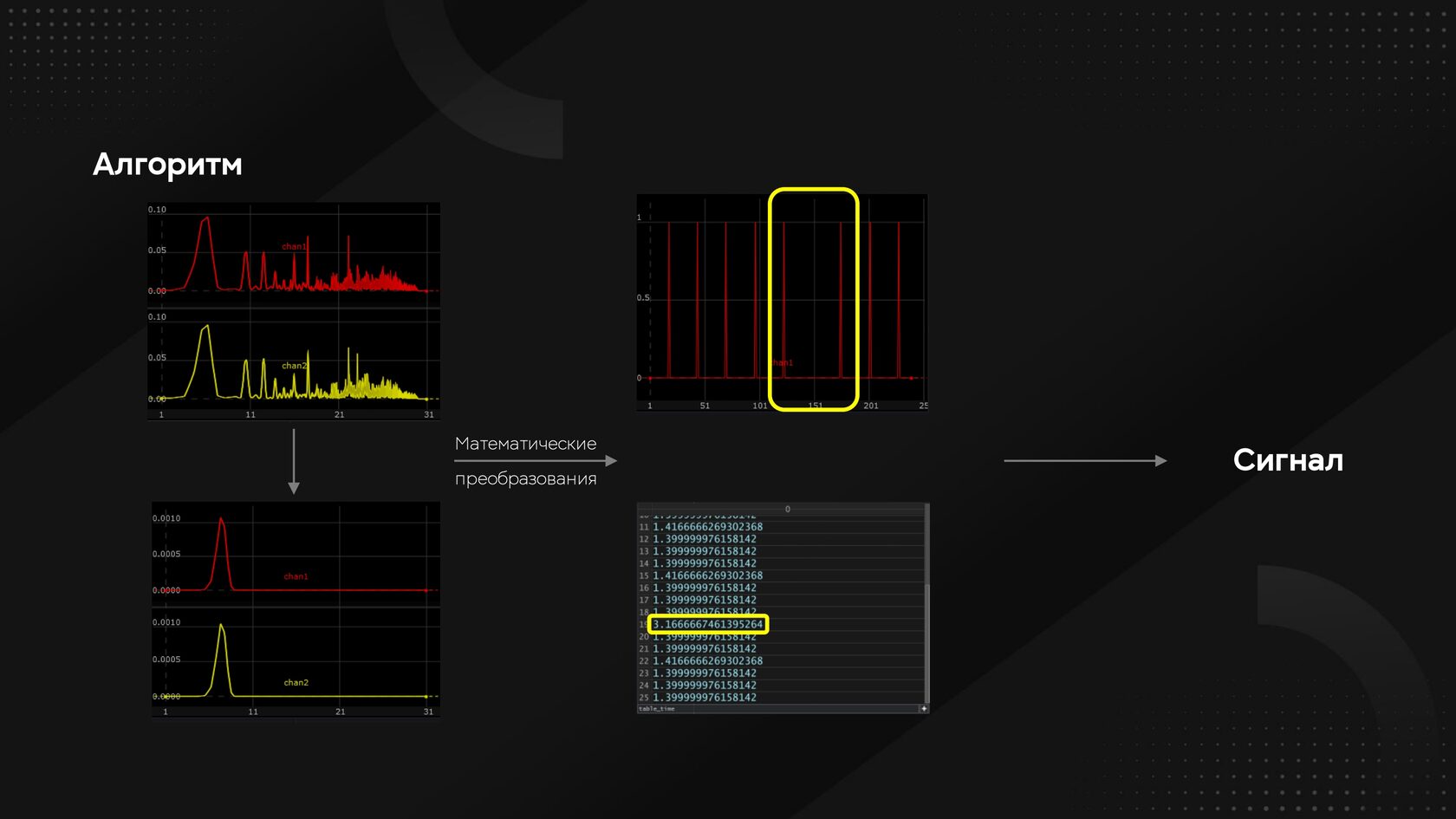This screenshot has height=819, width=1456.
Task: Click chan1 label in the lower filtered chart
Action: coord(296,576)
